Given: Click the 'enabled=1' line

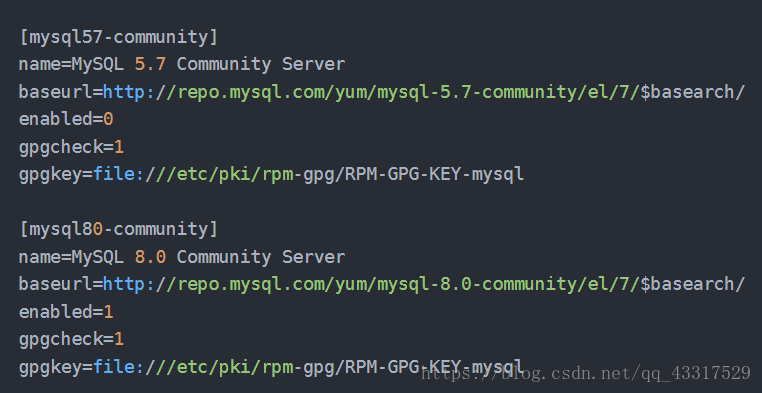Looking at the screenshot, I should pyautogui.click(x=66, y=312).
